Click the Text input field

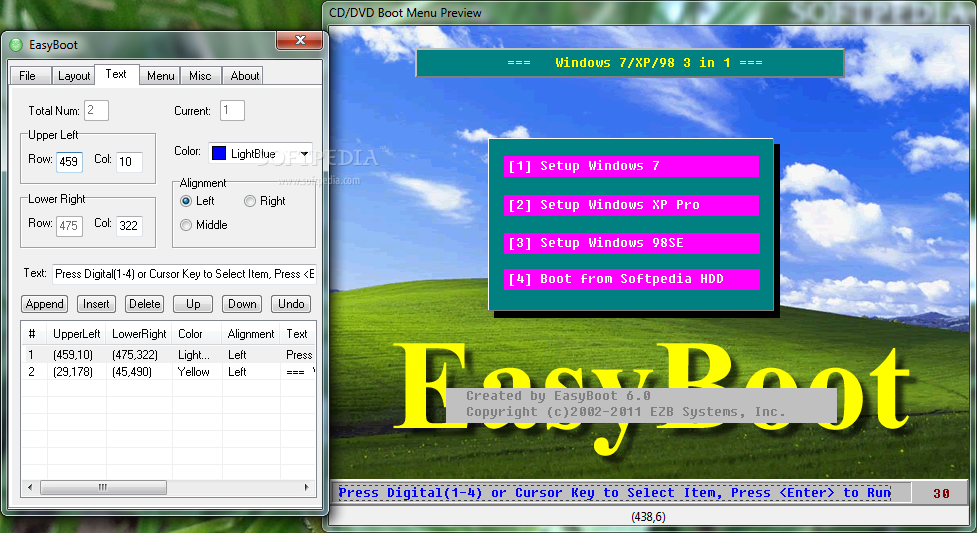184,274
